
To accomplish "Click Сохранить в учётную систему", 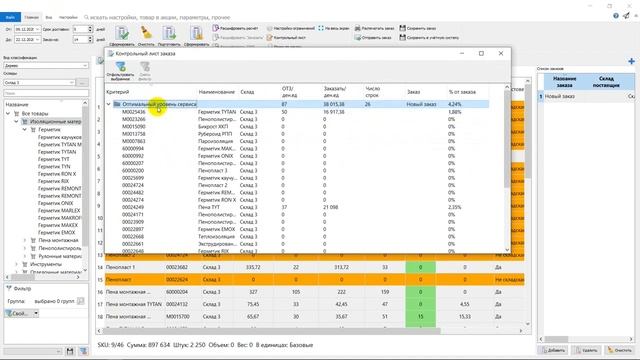I will point(429,38).
